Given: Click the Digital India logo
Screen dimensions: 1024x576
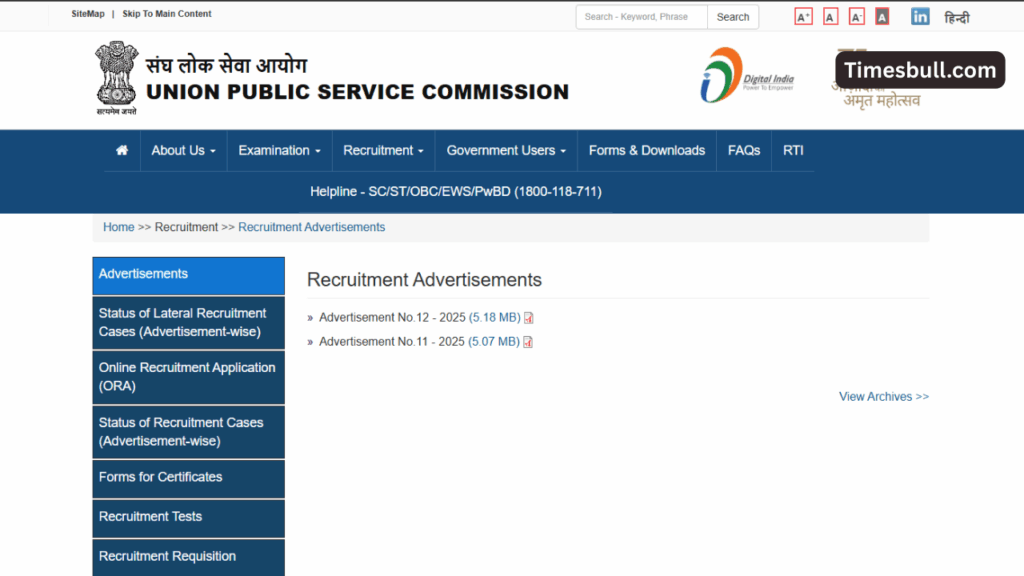Looking at the screenshot, I should click(746, 75).
